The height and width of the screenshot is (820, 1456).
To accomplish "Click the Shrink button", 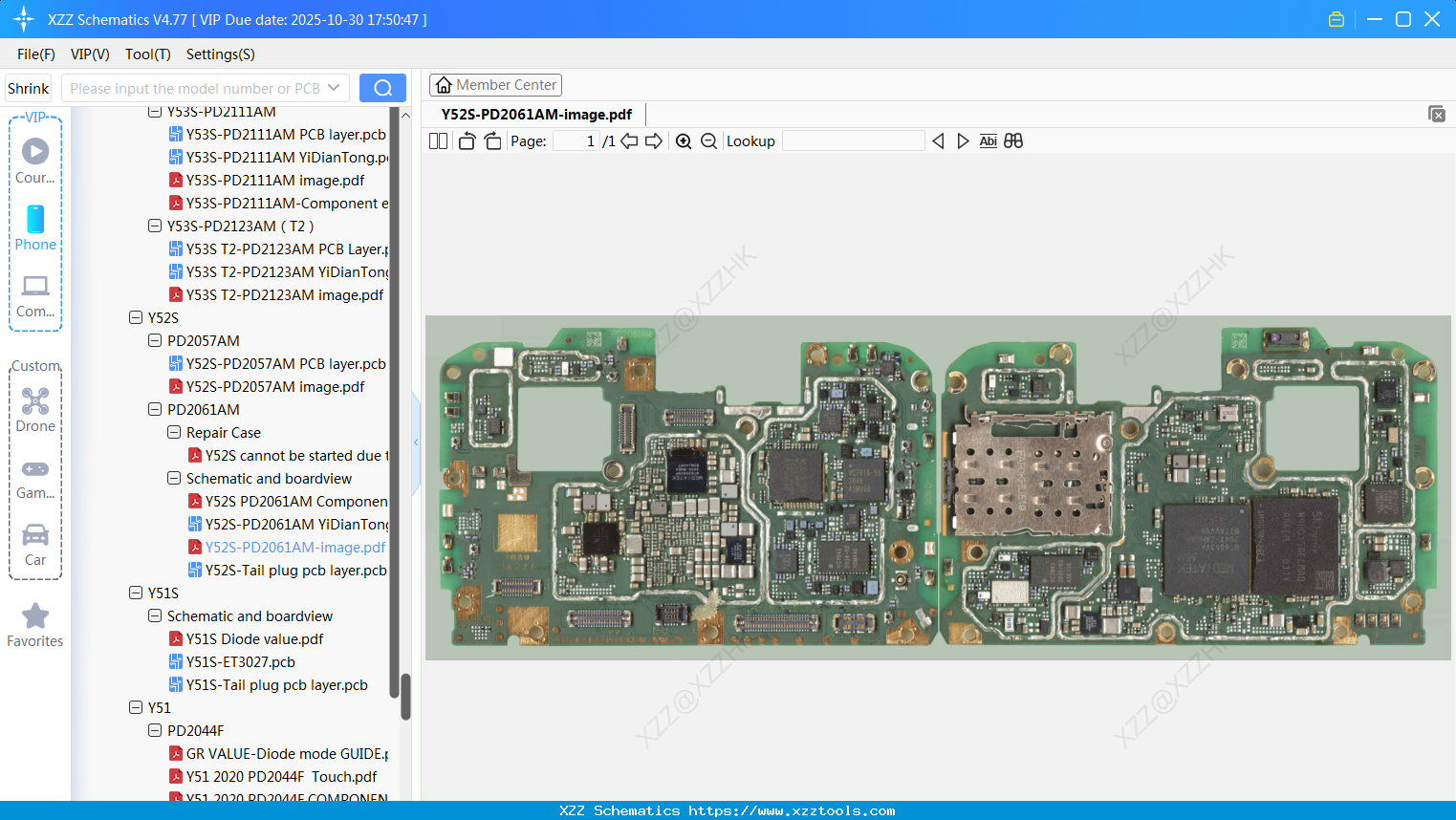I will tap(28, 88).
